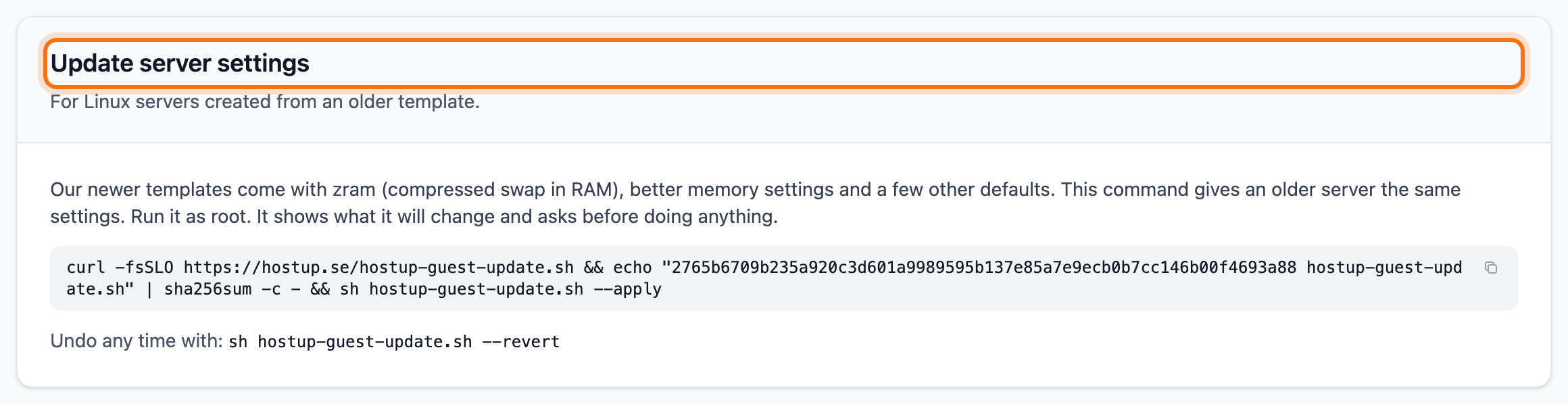Click the "curl -fsSLO" text in code block
Viewport: 1568px width, 404px height.
[120, 268]
